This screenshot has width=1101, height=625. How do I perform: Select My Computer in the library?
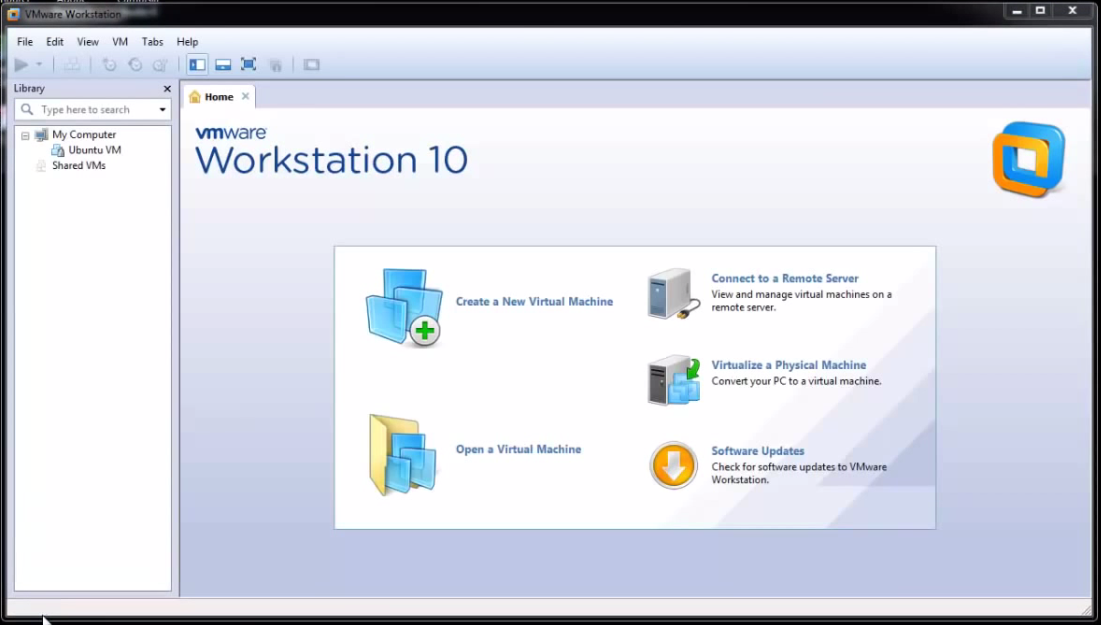(84, 134)
